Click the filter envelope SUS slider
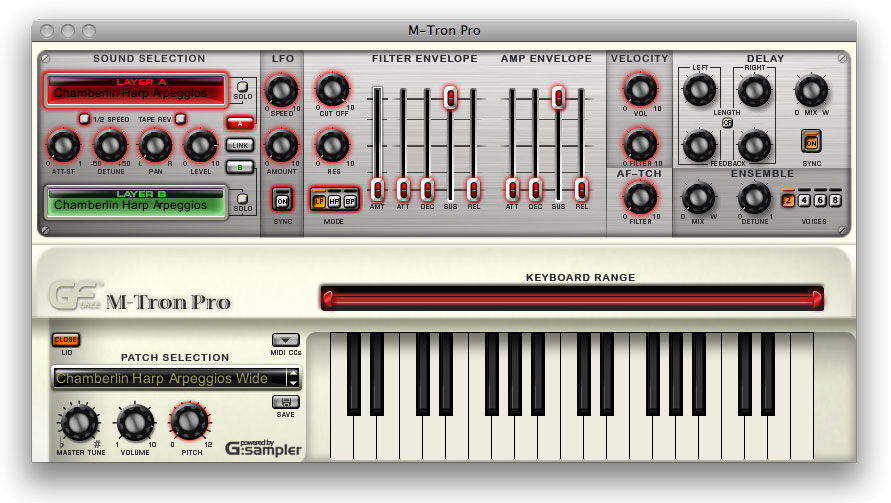 point(450,98)
